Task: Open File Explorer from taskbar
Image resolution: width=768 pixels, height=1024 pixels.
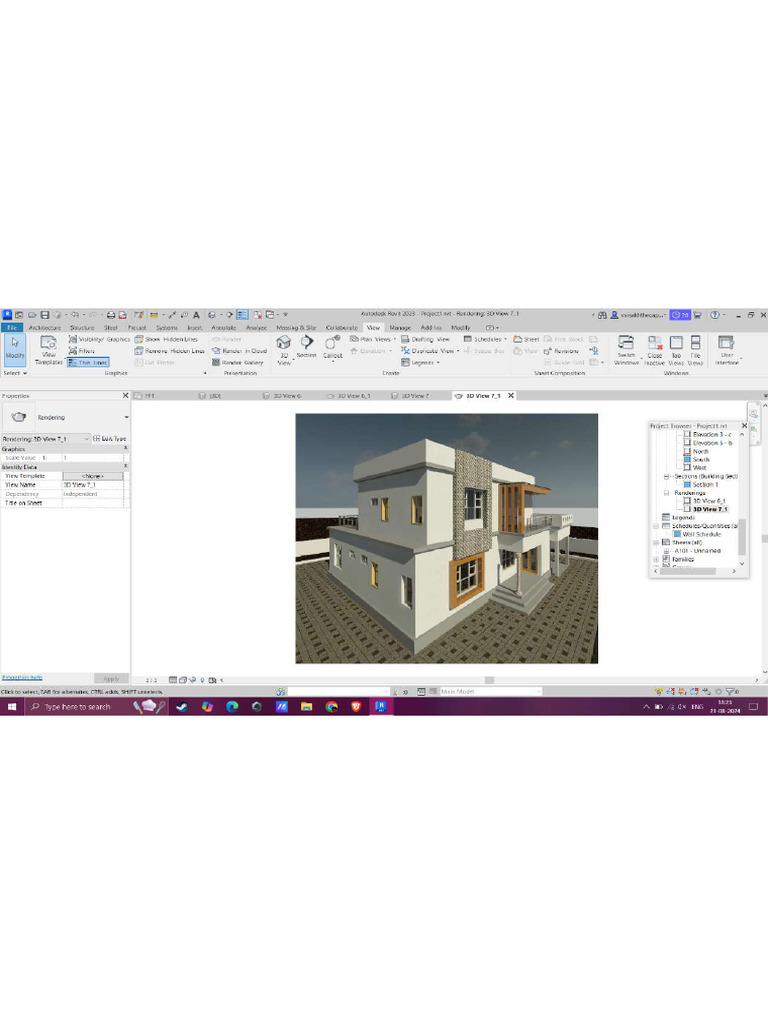Action: tap(306, 707)
